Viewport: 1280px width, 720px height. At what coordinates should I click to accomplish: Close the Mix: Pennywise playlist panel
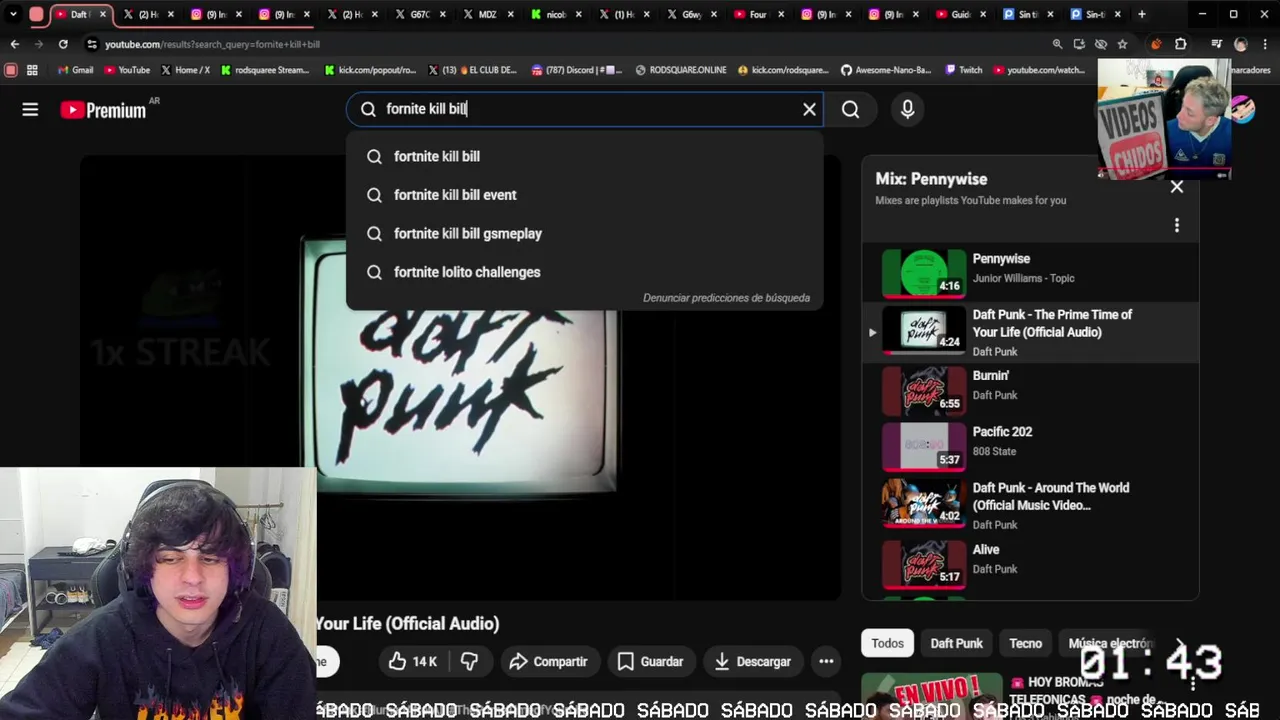point(1176,186)
